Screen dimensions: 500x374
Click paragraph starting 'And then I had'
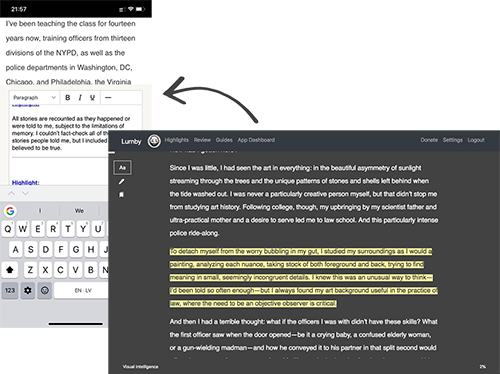303,335
